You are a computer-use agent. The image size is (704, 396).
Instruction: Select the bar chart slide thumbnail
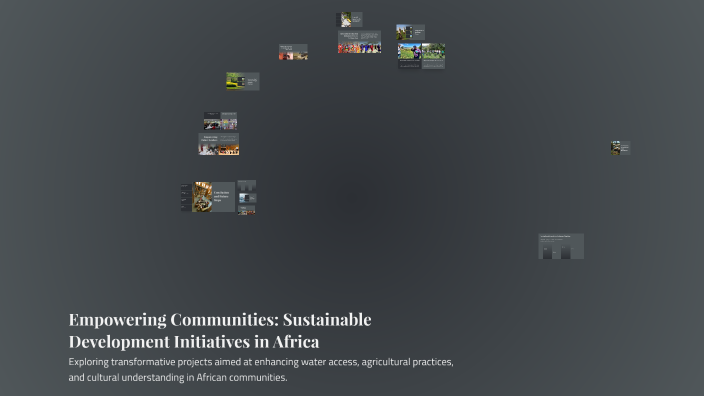(x=561, y=246)
